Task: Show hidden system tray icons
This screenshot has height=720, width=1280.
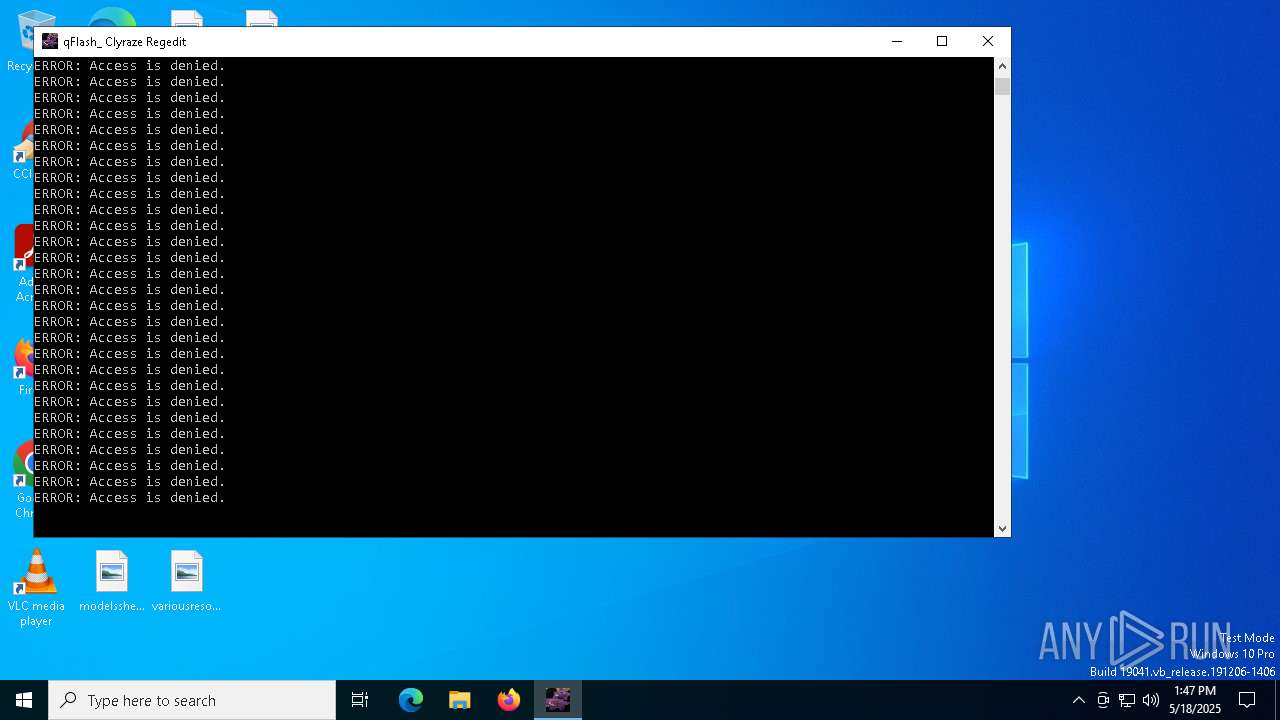Action: [x=1078, y=700]
